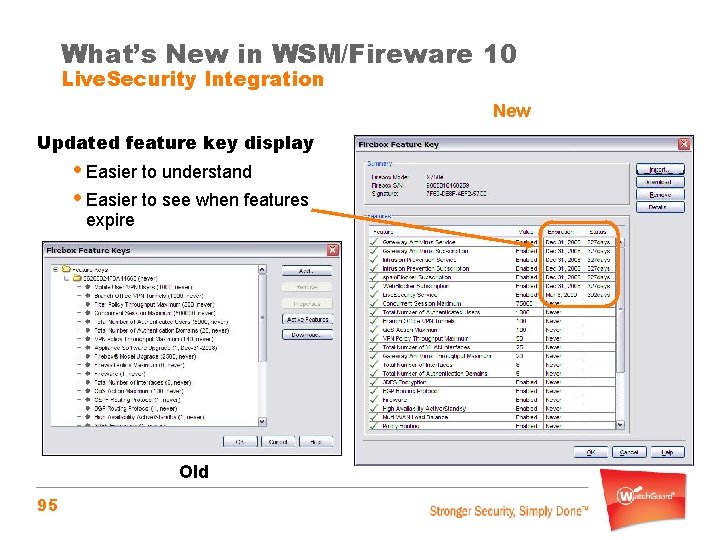Click Remove button in new Feature Key dialog
The width and height of the screenshot is (720, 540).
tap(660, 195)
